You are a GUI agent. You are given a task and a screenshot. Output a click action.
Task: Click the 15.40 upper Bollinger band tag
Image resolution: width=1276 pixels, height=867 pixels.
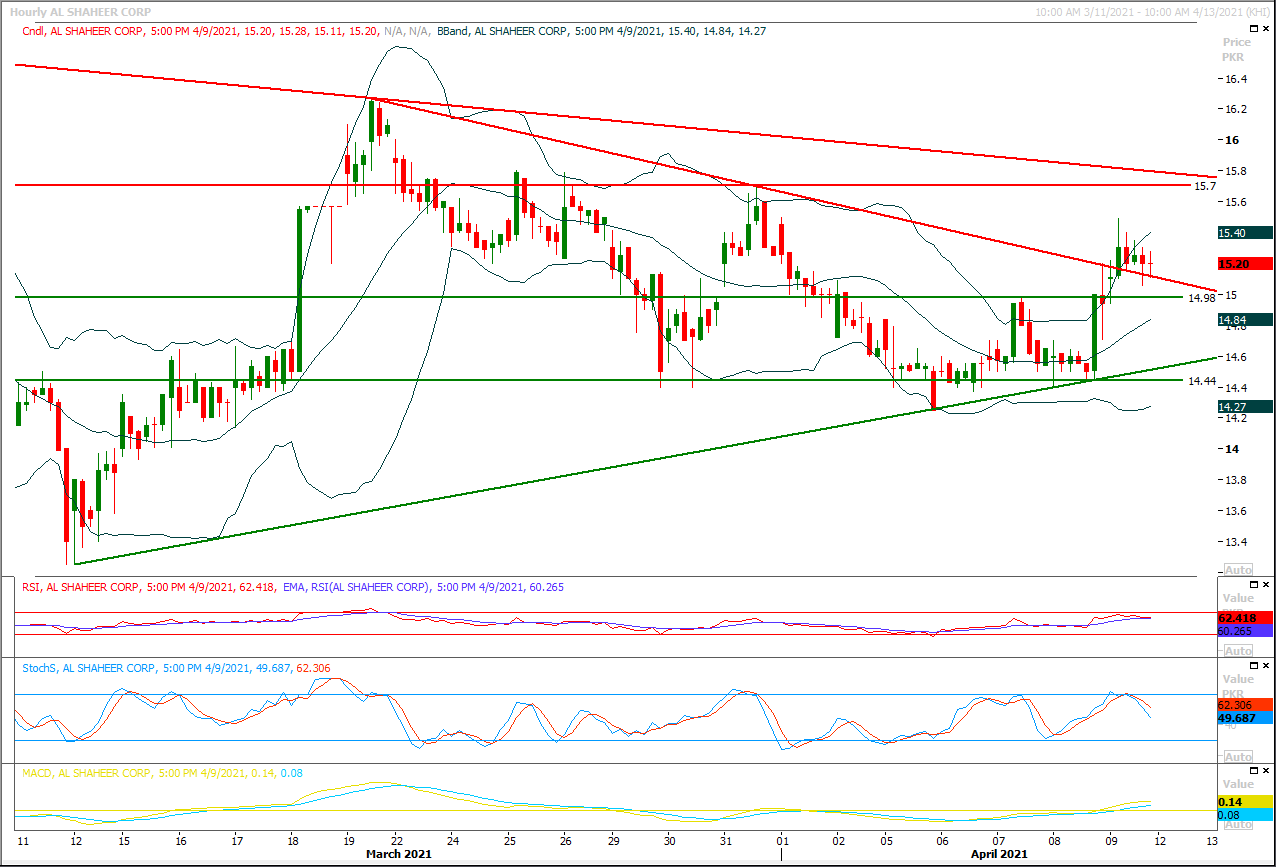click(x=1245, y=233)
